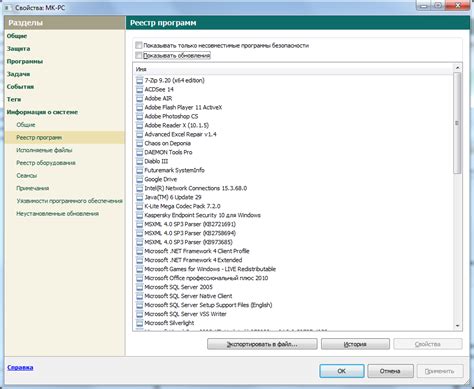
Task: Select Microsoft SQL Server Native Client entry
Action: coord(188,296)
